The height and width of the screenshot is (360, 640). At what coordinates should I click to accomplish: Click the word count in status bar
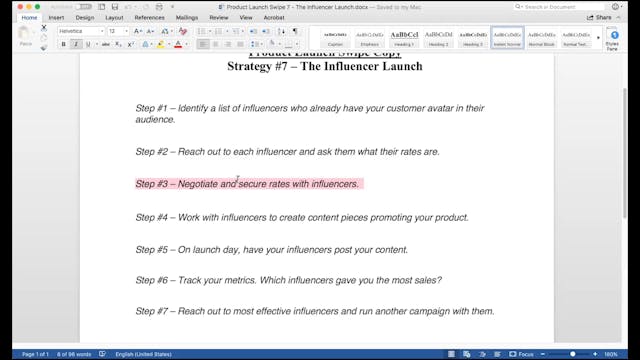point(74,354)
